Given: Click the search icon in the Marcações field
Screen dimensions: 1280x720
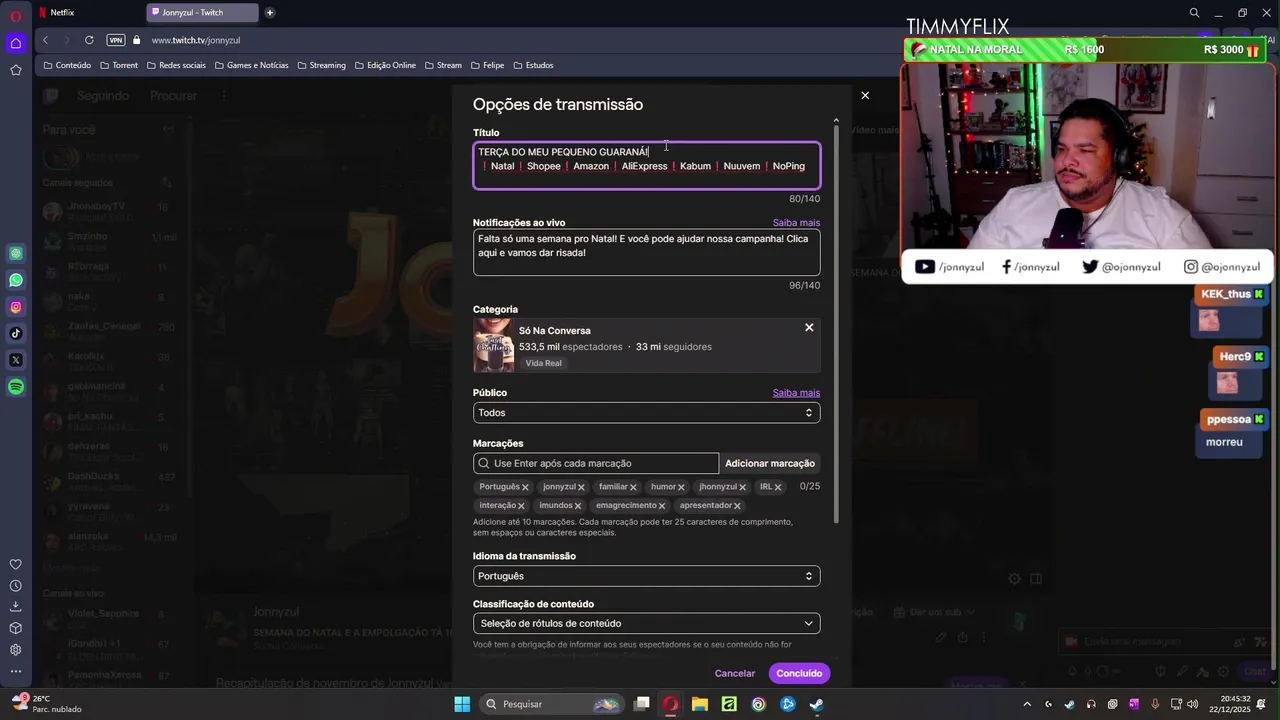Looking at the screenshot, I should [x=484, y=463].
